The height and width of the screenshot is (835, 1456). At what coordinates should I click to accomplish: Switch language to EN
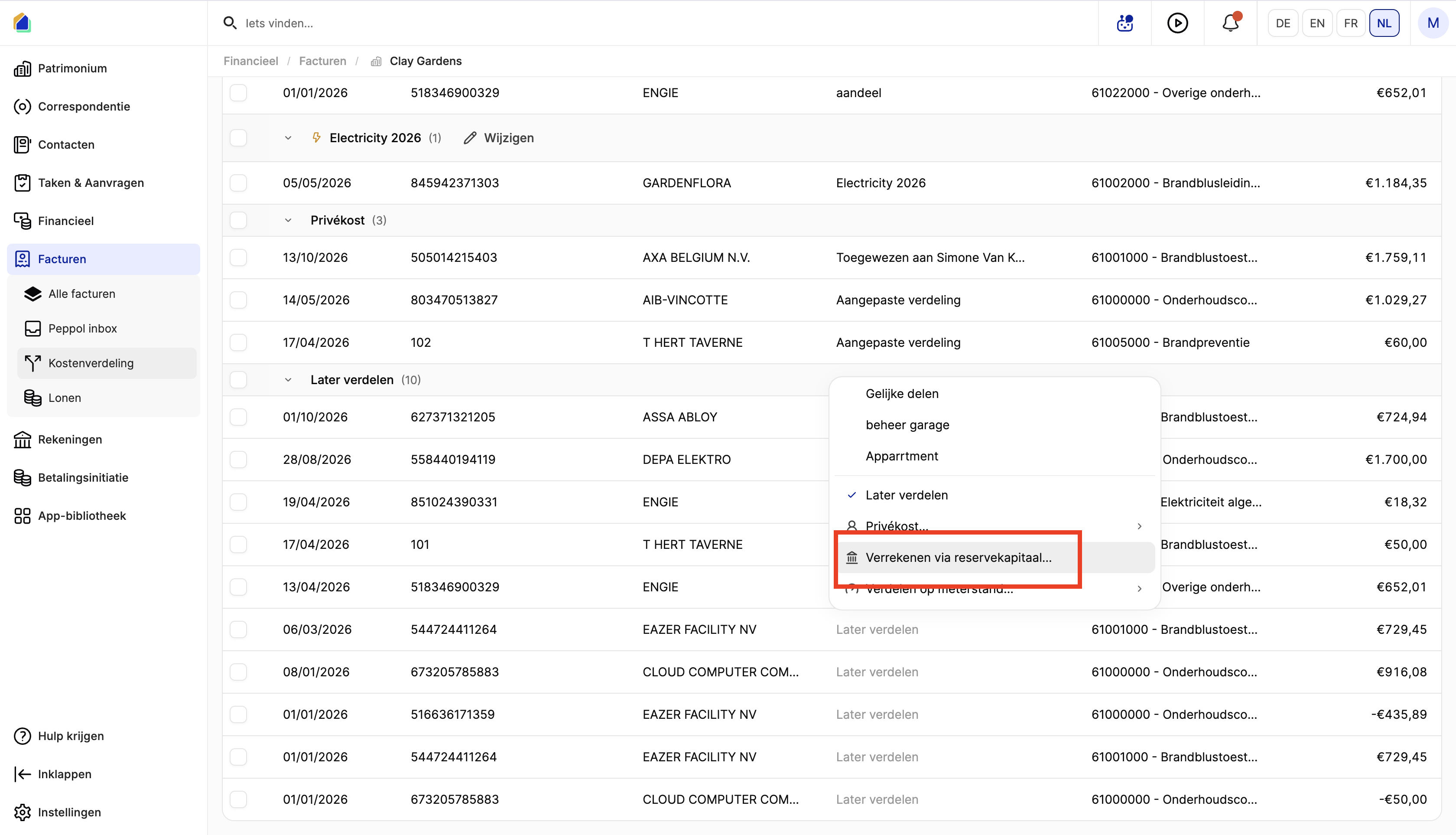[1317, 23]
